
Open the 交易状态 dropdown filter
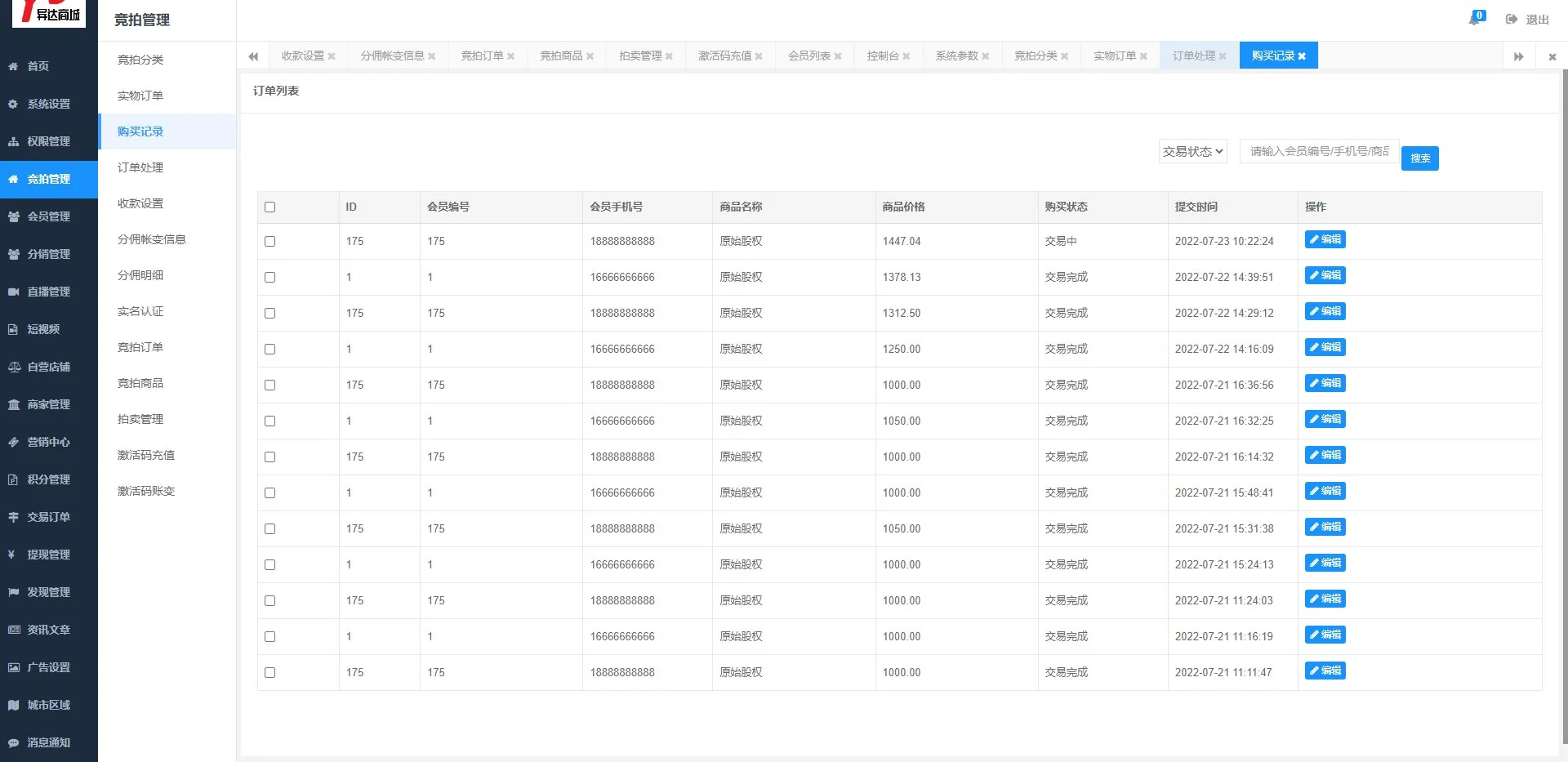click(1192, 151)
